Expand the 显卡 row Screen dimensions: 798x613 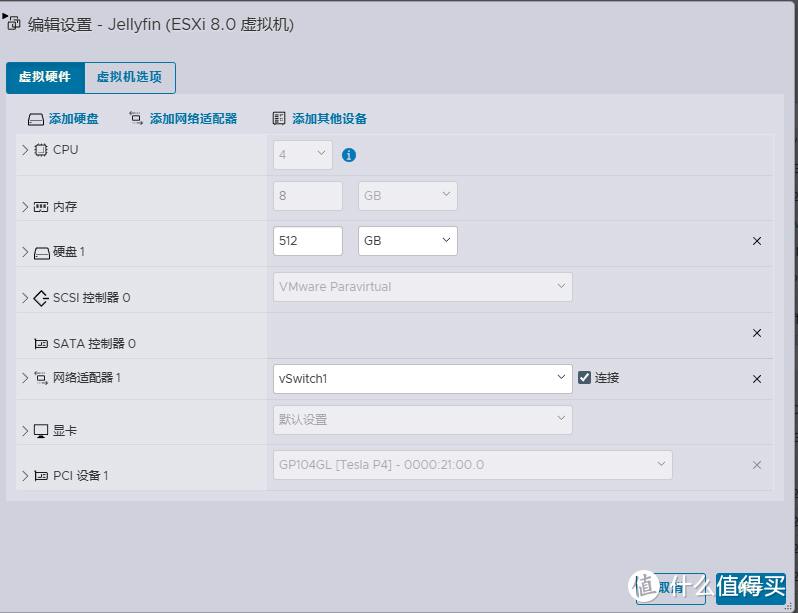(25, 431)
